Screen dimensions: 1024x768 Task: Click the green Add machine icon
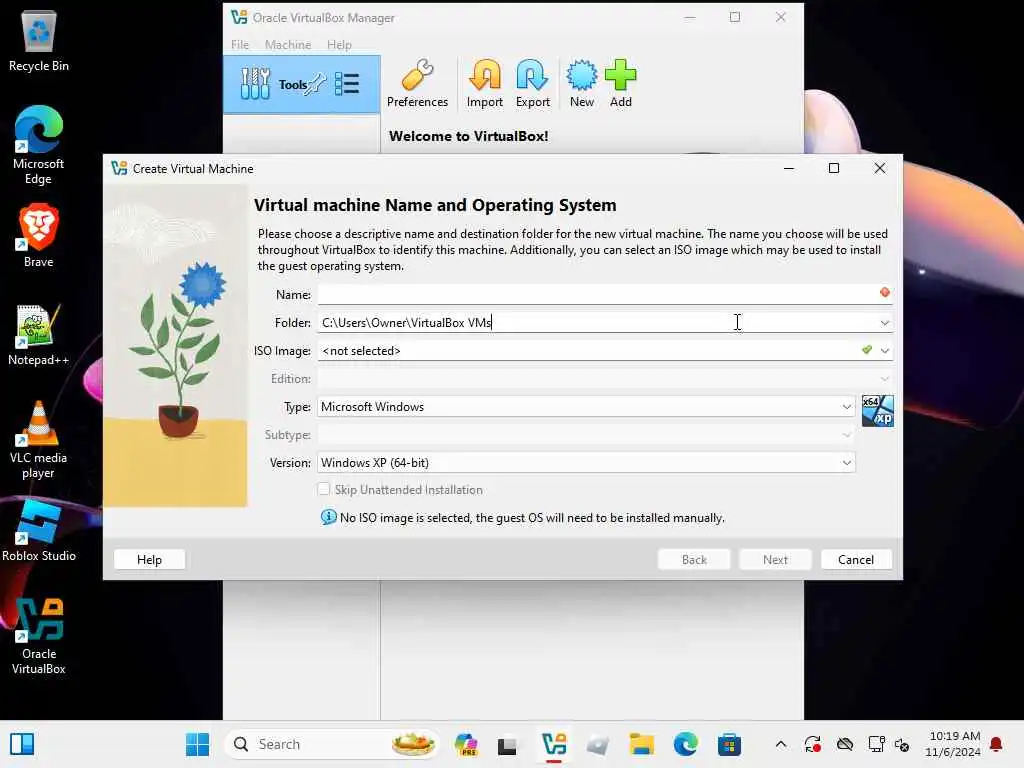click(x=620, y=76)
